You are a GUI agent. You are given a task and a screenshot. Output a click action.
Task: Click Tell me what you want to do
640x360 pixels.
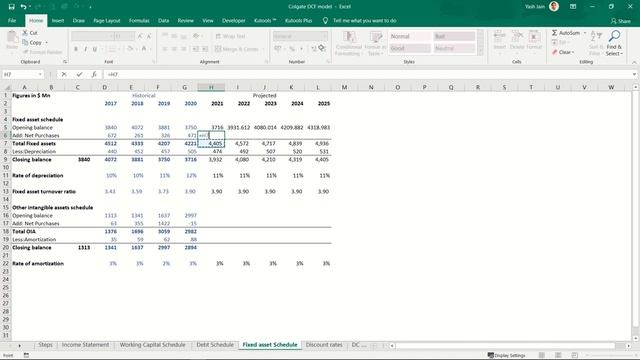364,20
